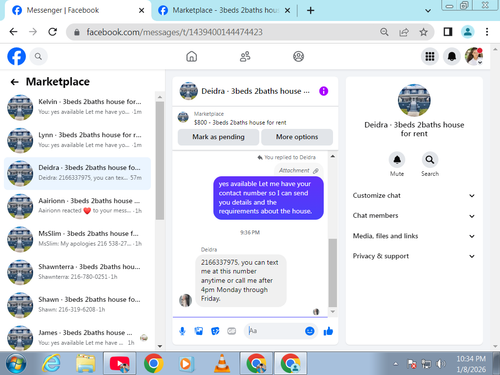Open Shawnterra's conversation
Image resolution: width=500 pixels, height=375 pixels.
click(77, 272)
